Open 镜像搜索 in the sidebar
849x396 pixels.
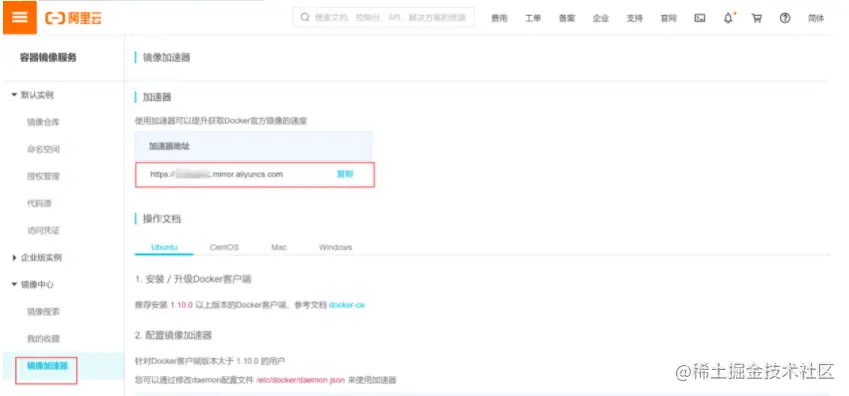(43, 312)
